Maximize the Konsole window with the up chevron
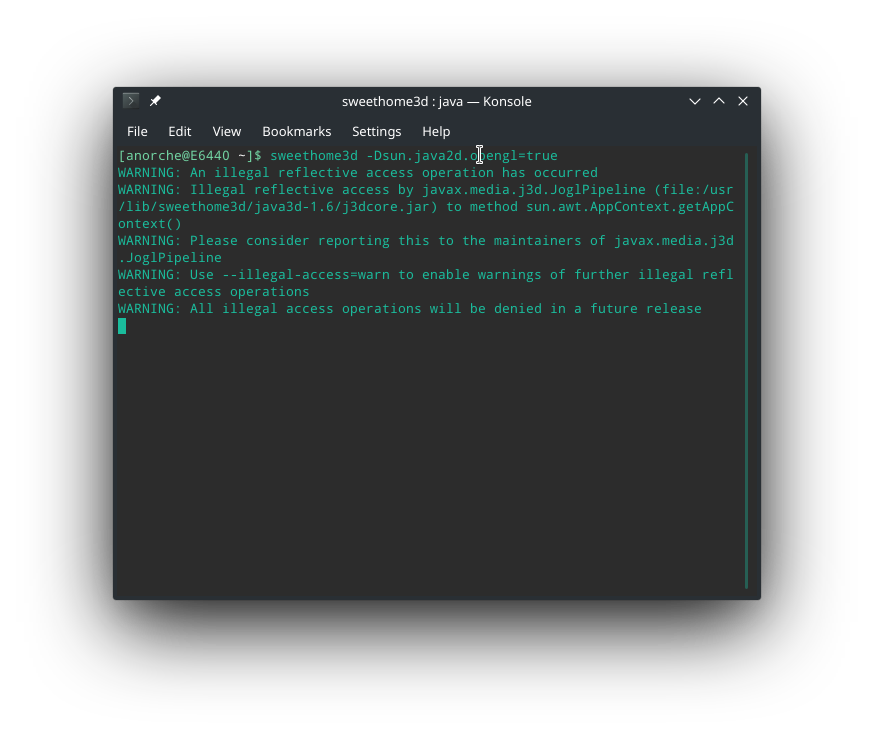874x739 pixels. click(719, 101)
